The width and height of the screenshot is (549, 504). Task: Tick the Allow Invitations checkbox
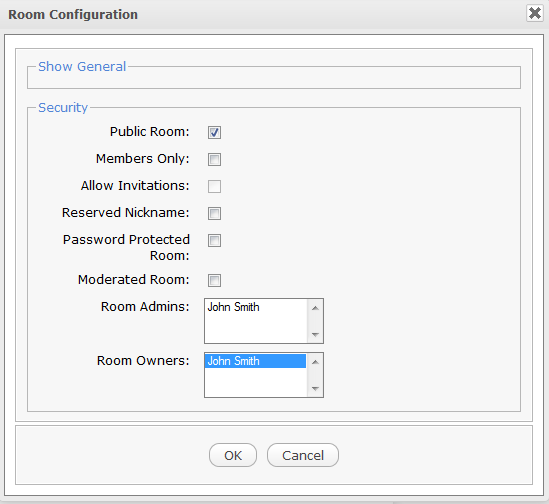coord(214,186)
